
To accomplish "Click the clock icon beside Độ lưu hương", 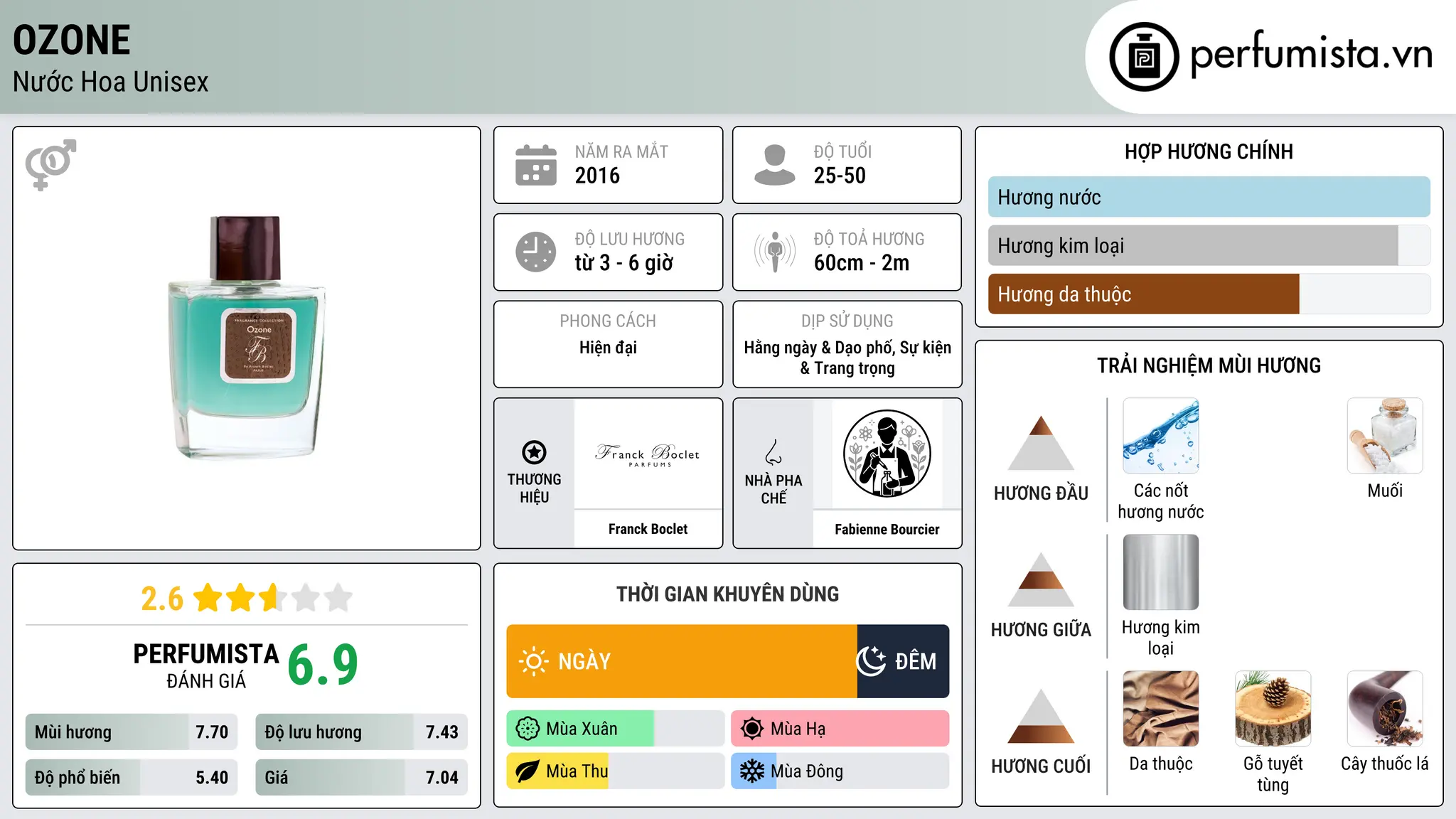I will tap(536, 252).
